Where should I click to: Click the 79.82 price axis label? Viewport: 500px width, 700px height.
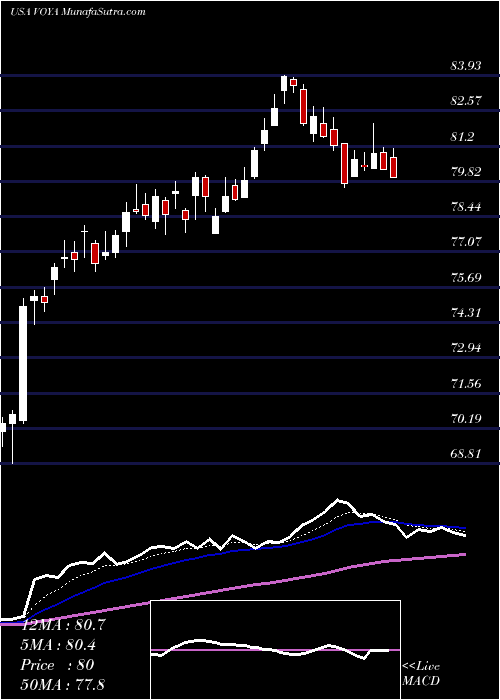click(466, 172)
